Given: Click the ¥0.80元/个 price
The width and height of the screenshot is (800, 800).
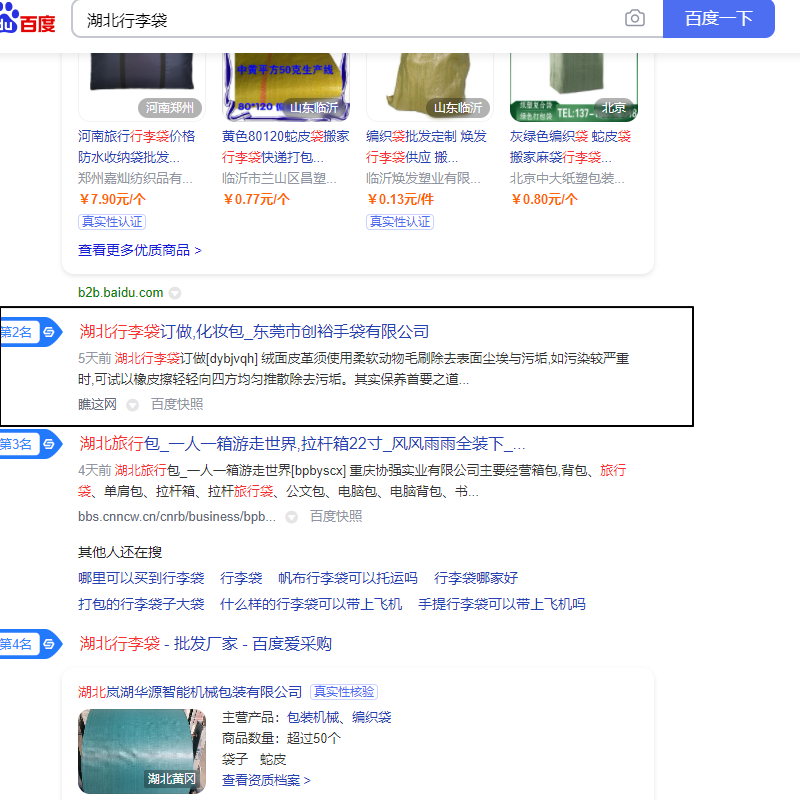Looking at the screenshot, I should point(544,199).
